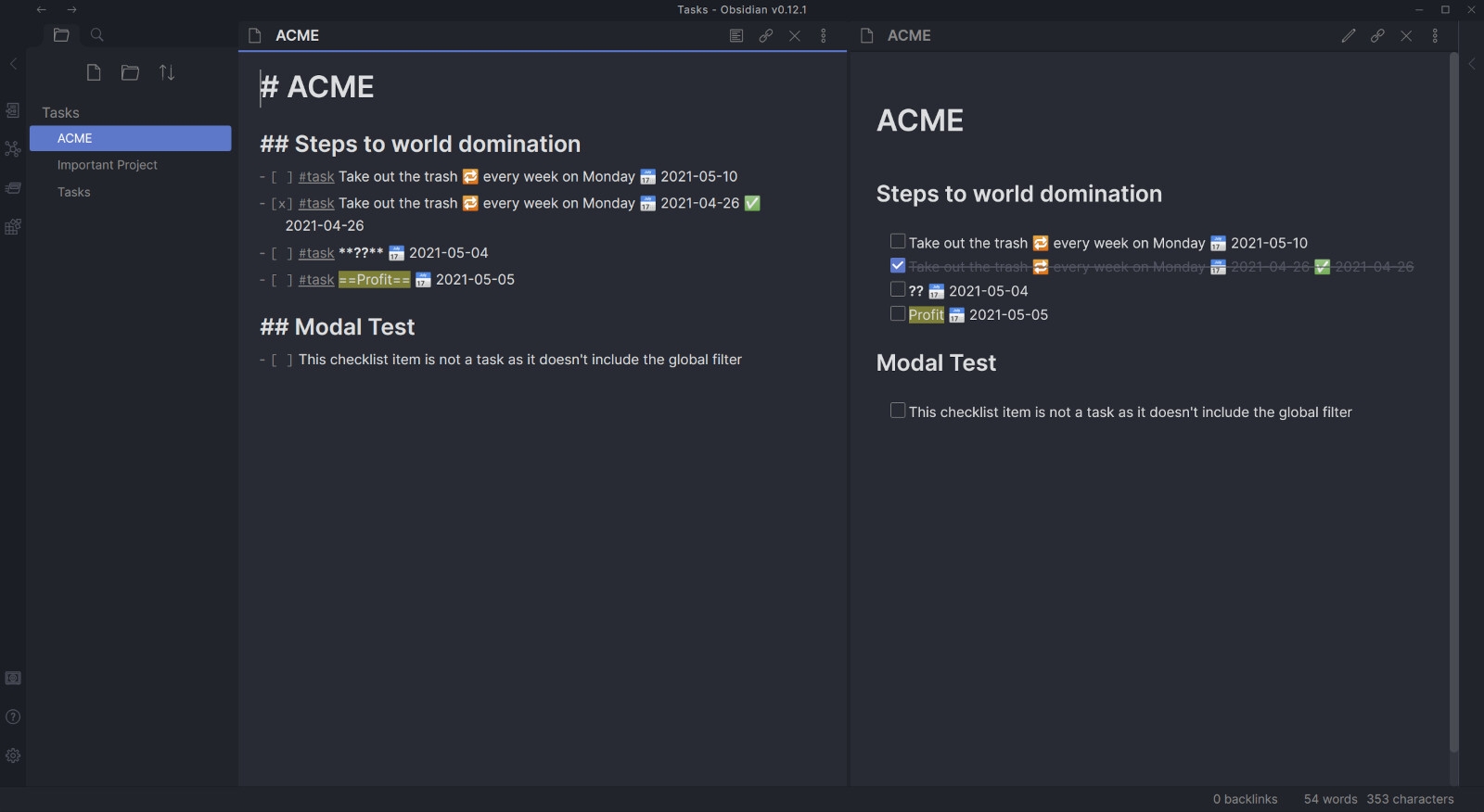
Task: Open settings gear in ribbon
Action: coord(13,755)
